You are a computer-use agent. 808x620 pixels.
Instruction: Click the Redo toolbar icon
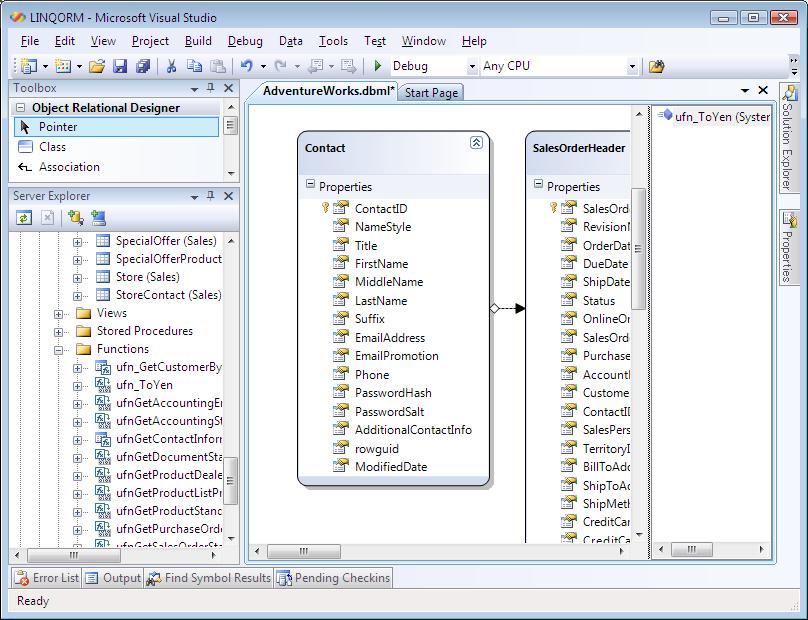point(280,66)
